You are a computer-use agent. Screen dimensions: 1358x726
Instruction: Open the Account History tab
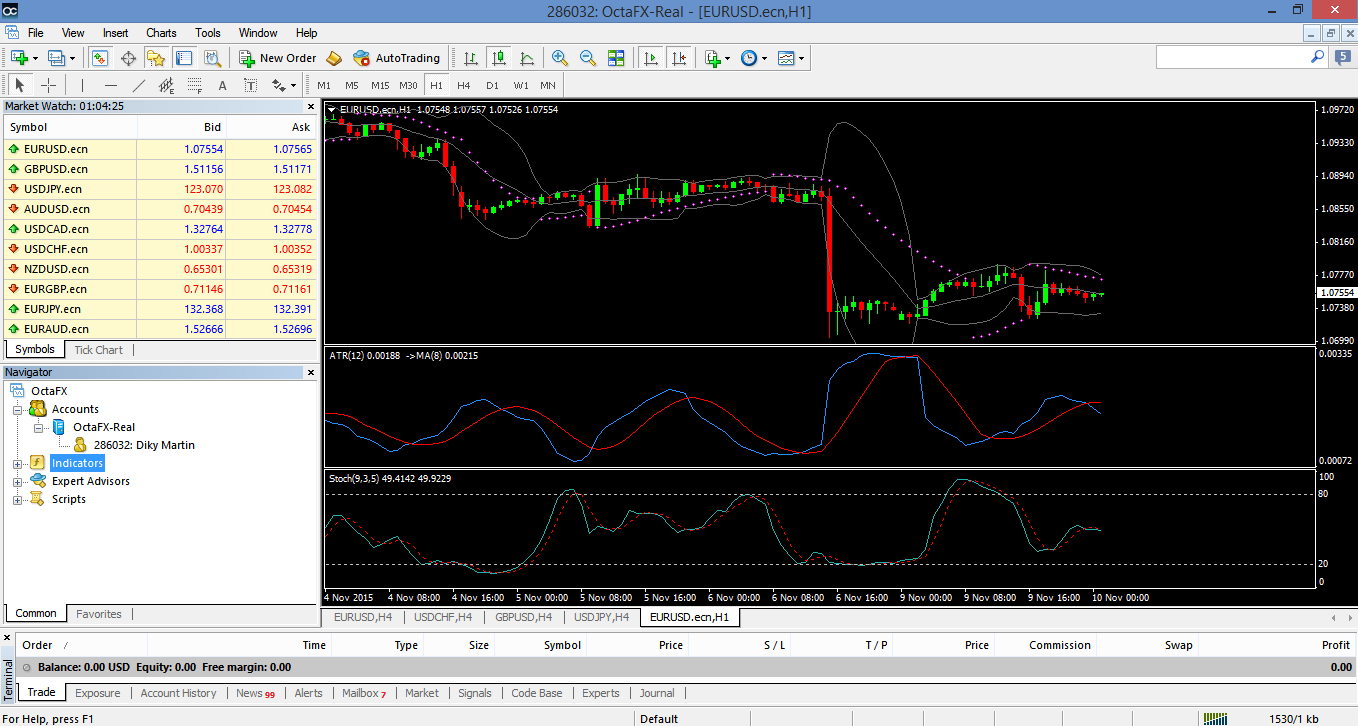pos(178,692)
